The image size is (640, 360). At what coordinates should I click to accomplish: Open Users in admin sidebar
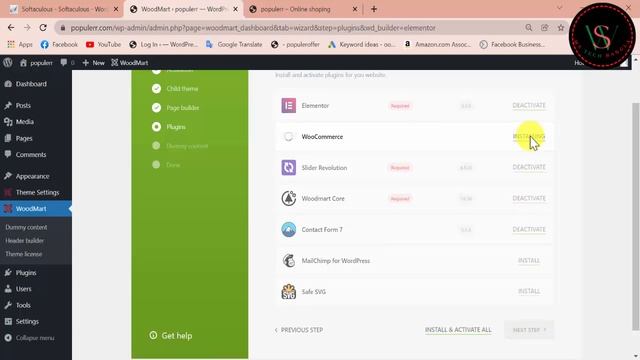(23, 289)
